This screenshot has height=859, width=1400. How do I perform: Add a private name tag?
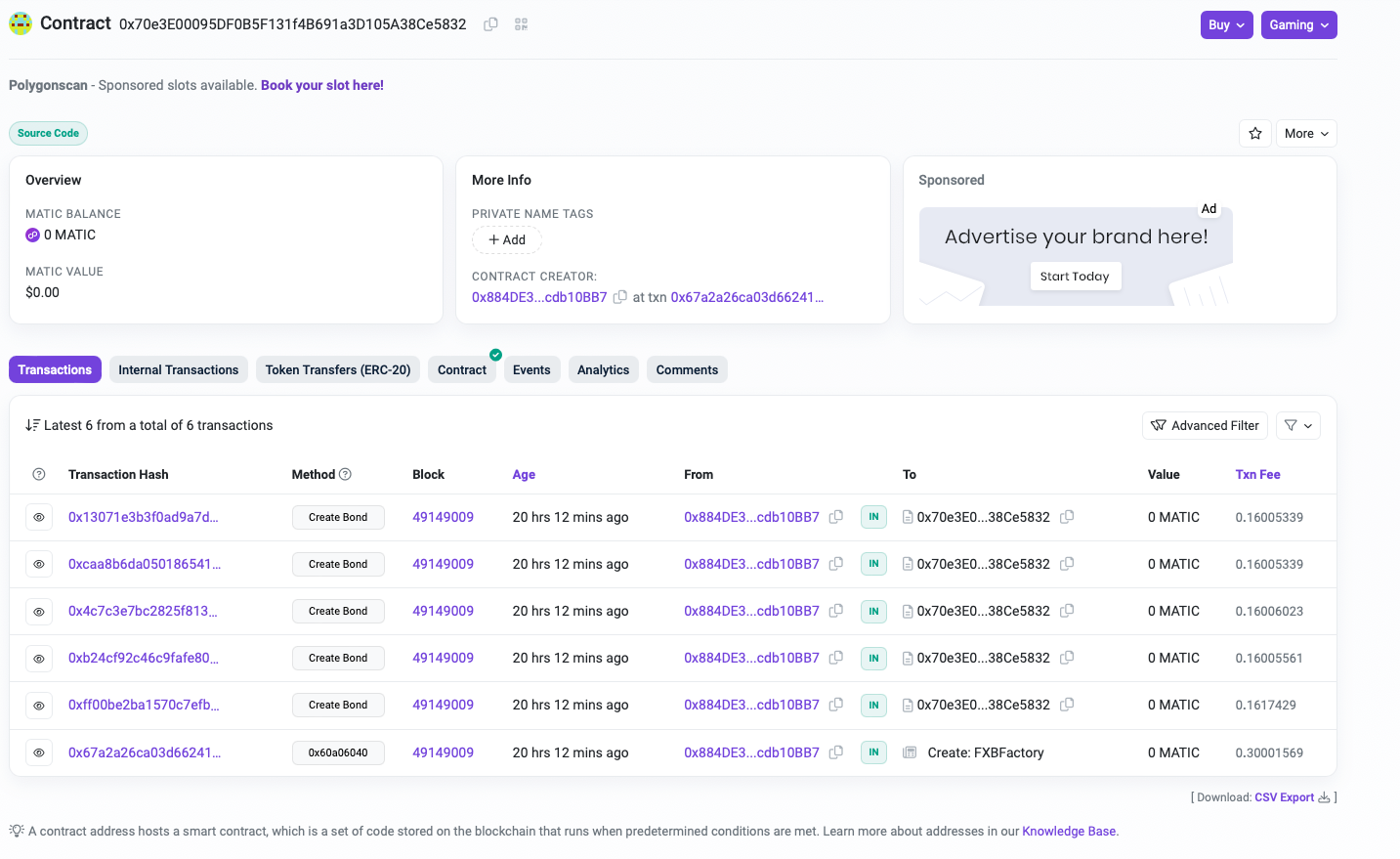click(507, 240)
